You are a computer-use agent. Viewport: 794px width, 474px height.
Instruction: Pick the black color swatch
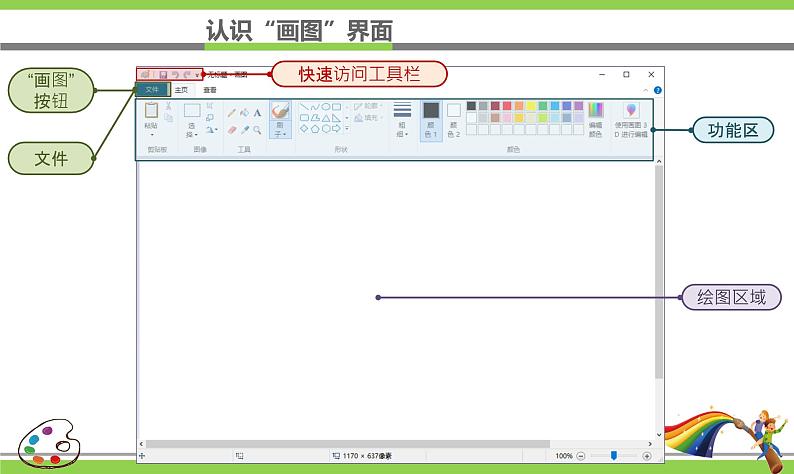pyautogui.click(x=471, y=106)
